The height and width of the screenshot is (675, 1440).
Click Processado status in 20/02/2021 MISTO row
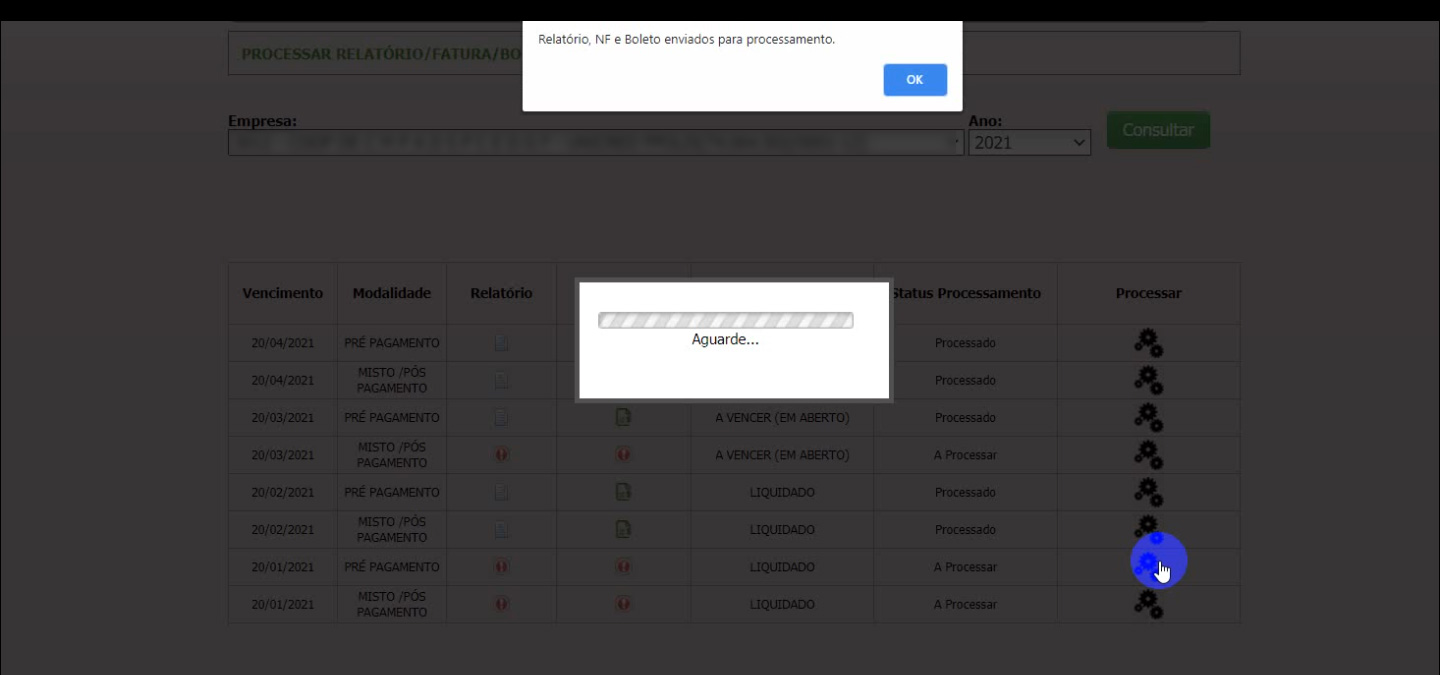click(965, 529)
